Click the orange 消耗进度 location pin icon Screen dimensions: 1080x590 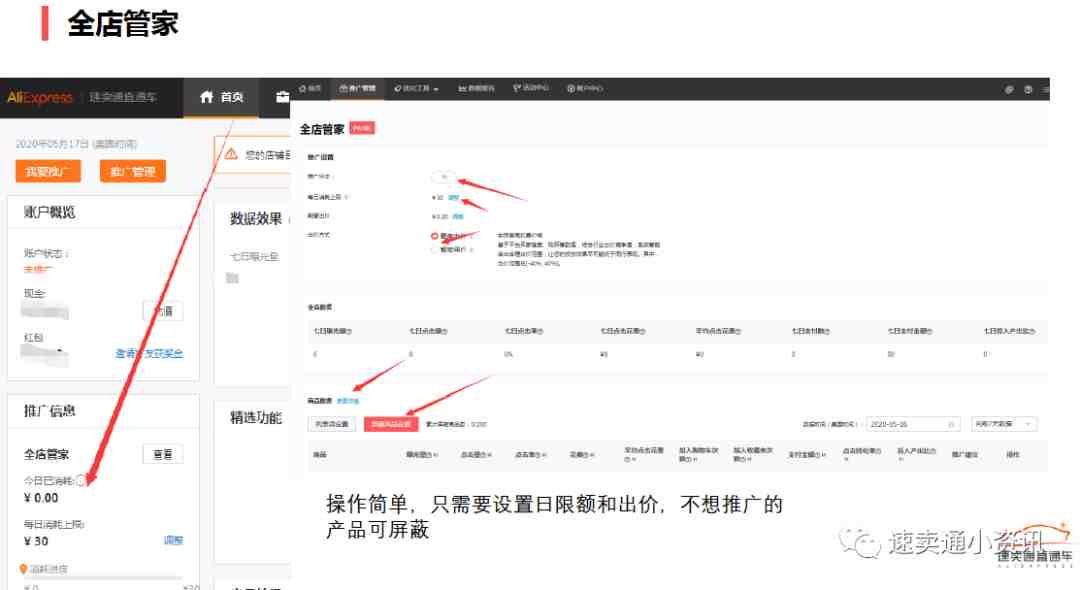pyautogui.click(x=24, y=569)
